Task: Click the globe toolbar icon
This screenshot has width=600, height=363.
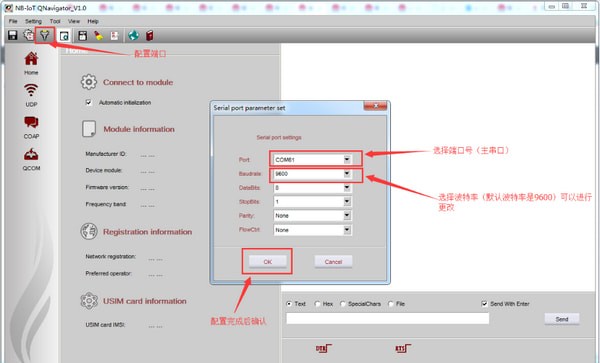Action: pyautogui.click(x=133, y=36)
